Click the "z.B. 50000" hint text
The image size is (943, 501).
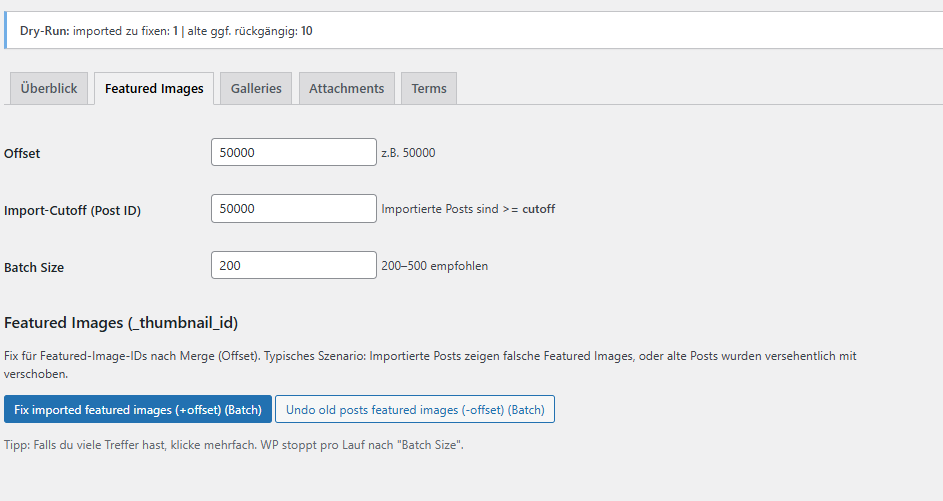pyautogui.click(x=408, y=153)
